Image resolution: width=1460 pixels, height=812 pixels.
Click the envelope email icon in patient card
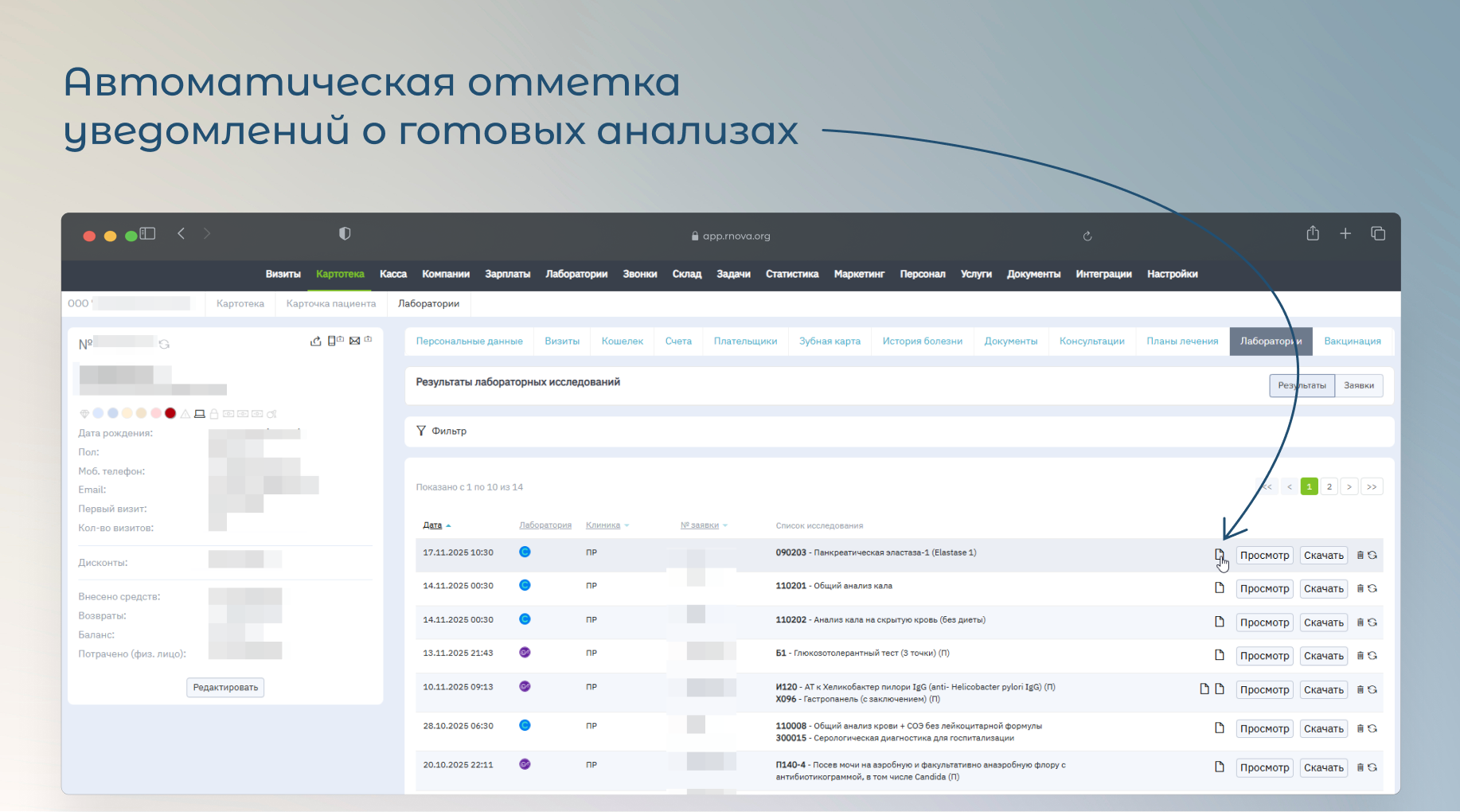click(x=355, y=341)
